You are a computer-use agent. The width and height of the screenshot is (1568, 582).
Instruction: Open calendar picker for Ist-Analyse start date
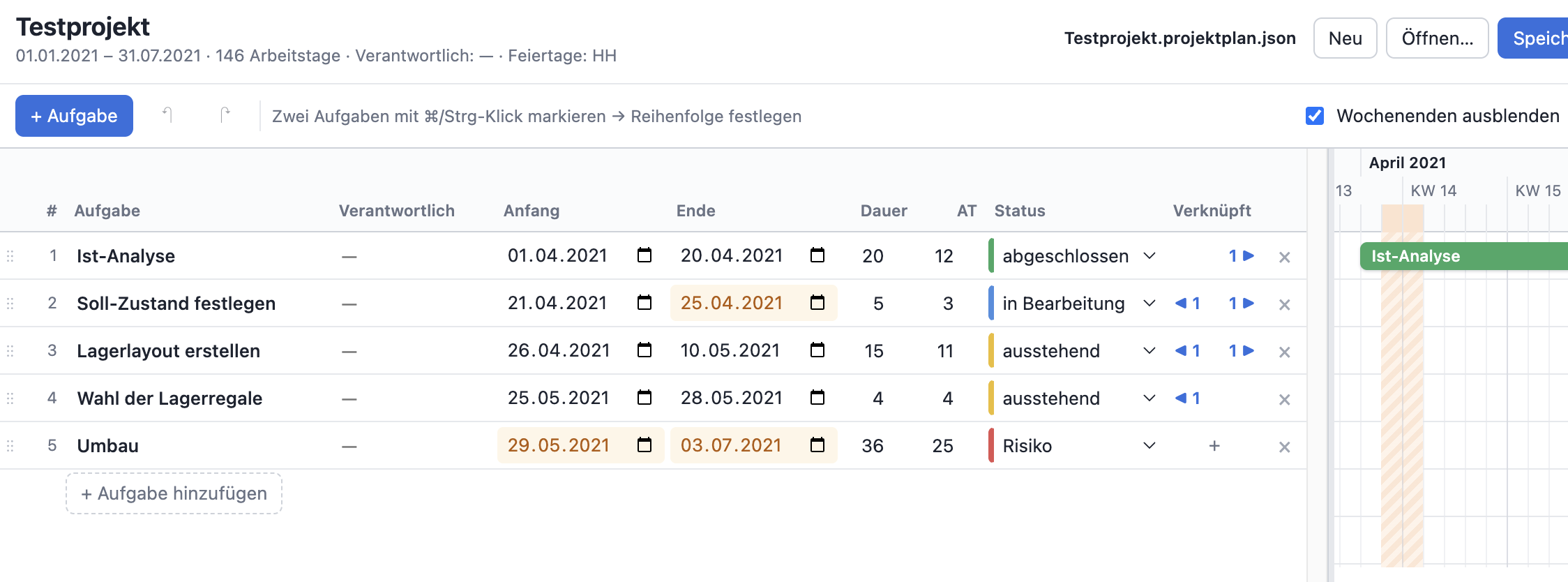(644, 255)
